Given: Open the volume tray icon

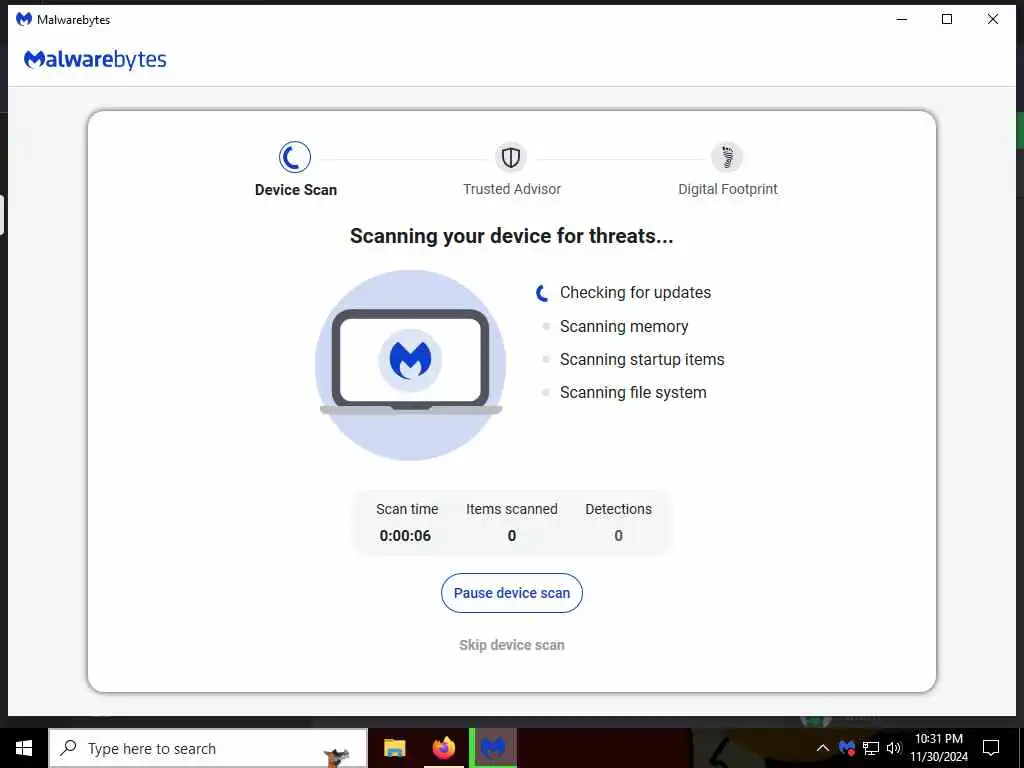Looking at the screenshot, I should point(894,748).
